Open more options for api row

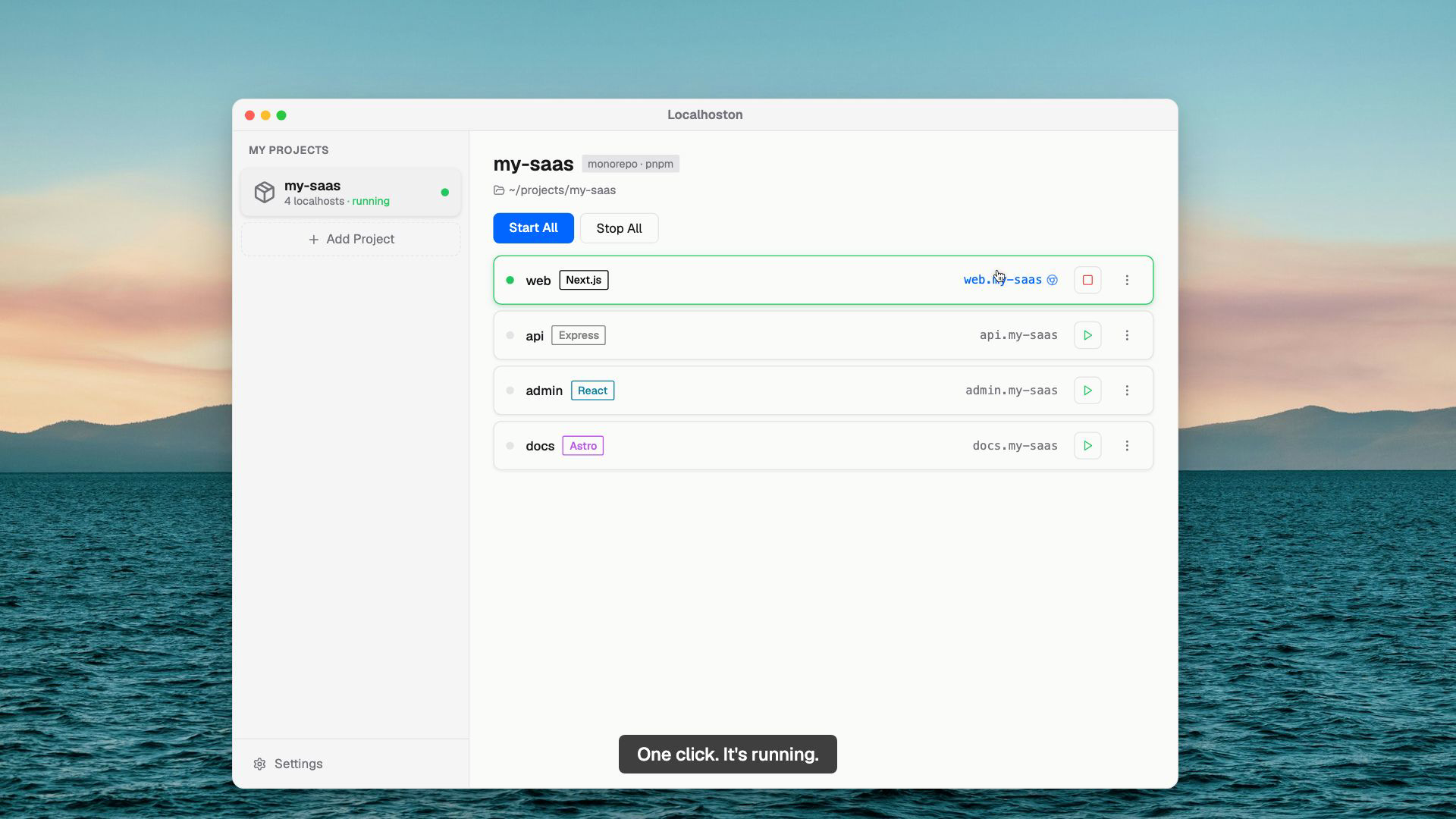1127,335
